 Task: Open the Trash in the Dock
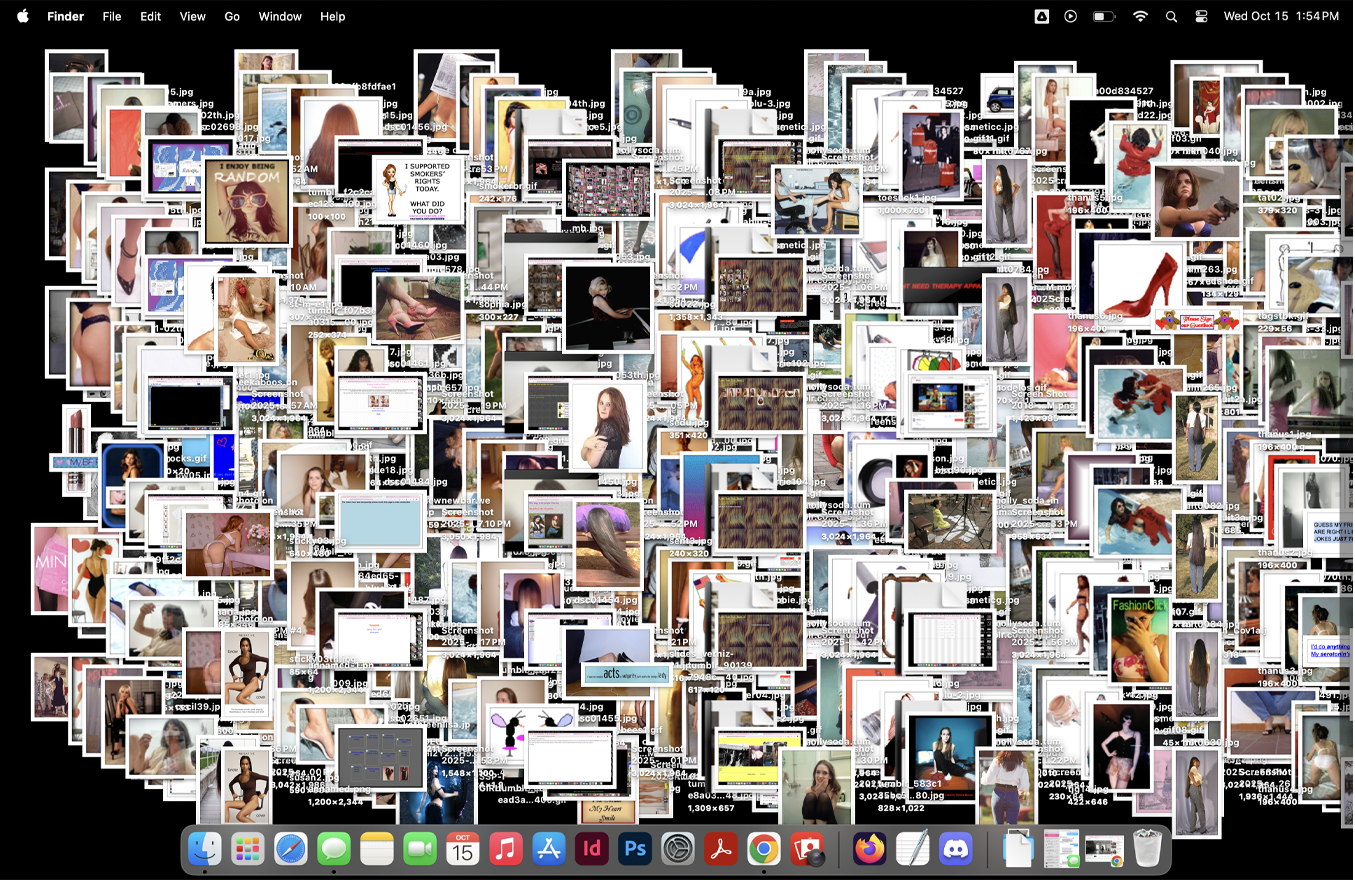1146,850
